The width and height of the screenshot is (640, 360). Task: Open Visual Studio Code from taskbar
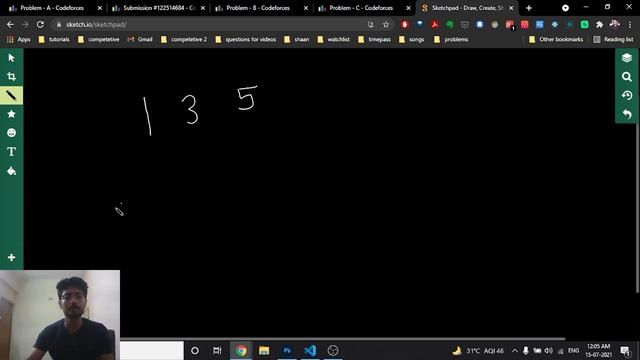(310, 350)
